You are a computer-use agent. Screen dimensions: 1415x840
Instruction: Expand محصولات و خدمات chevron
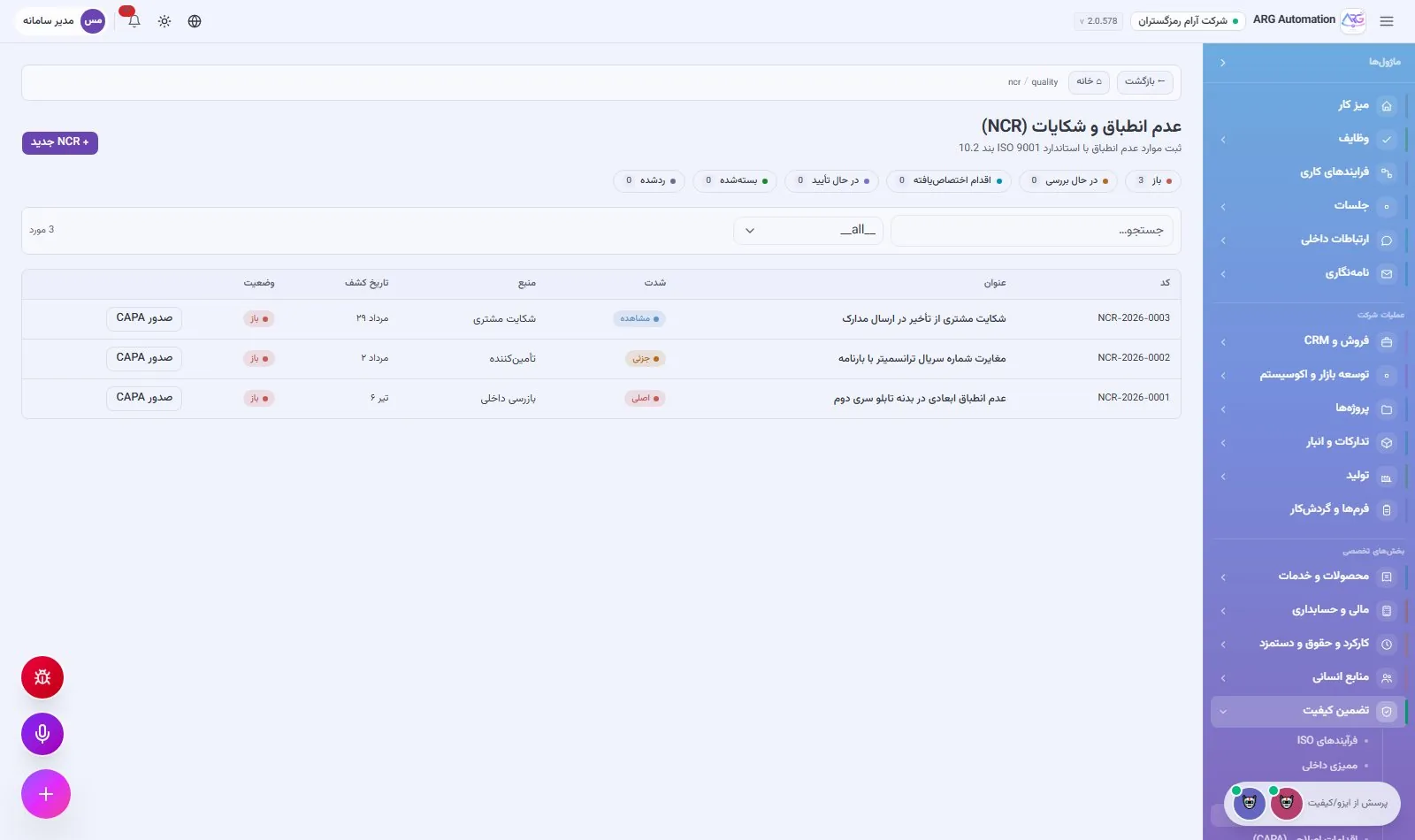[1223, 577]
